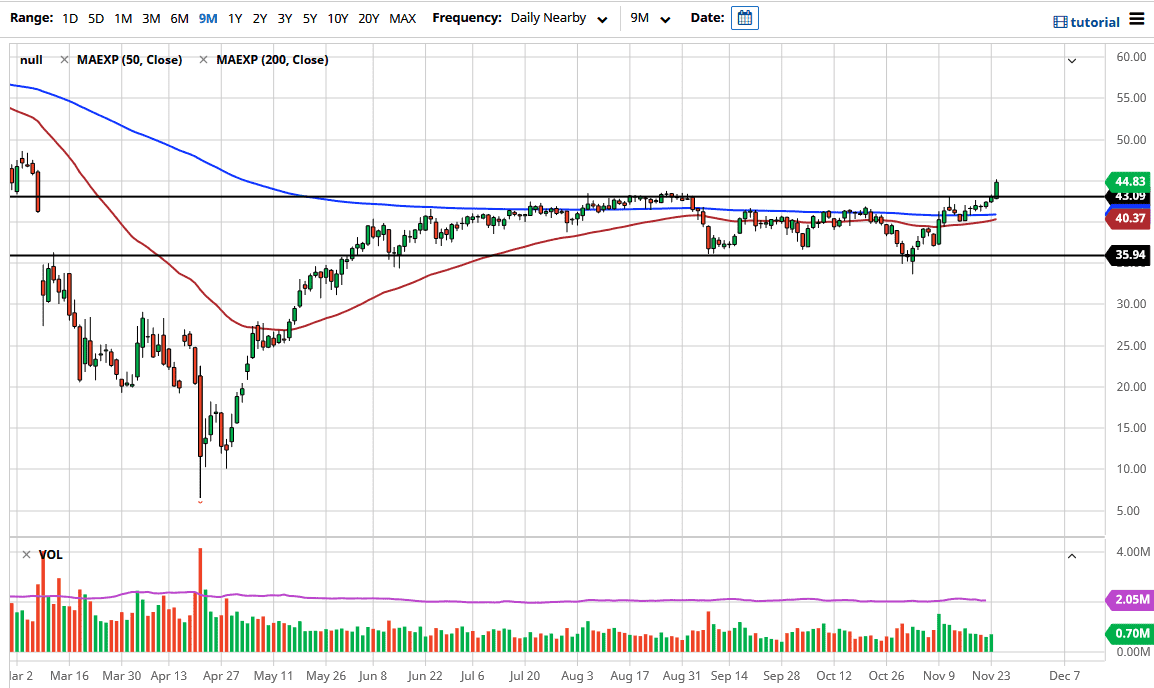
Task: Collapse the price chart pane chevron
Action: pyautogui.click(x=1071, y=59)
